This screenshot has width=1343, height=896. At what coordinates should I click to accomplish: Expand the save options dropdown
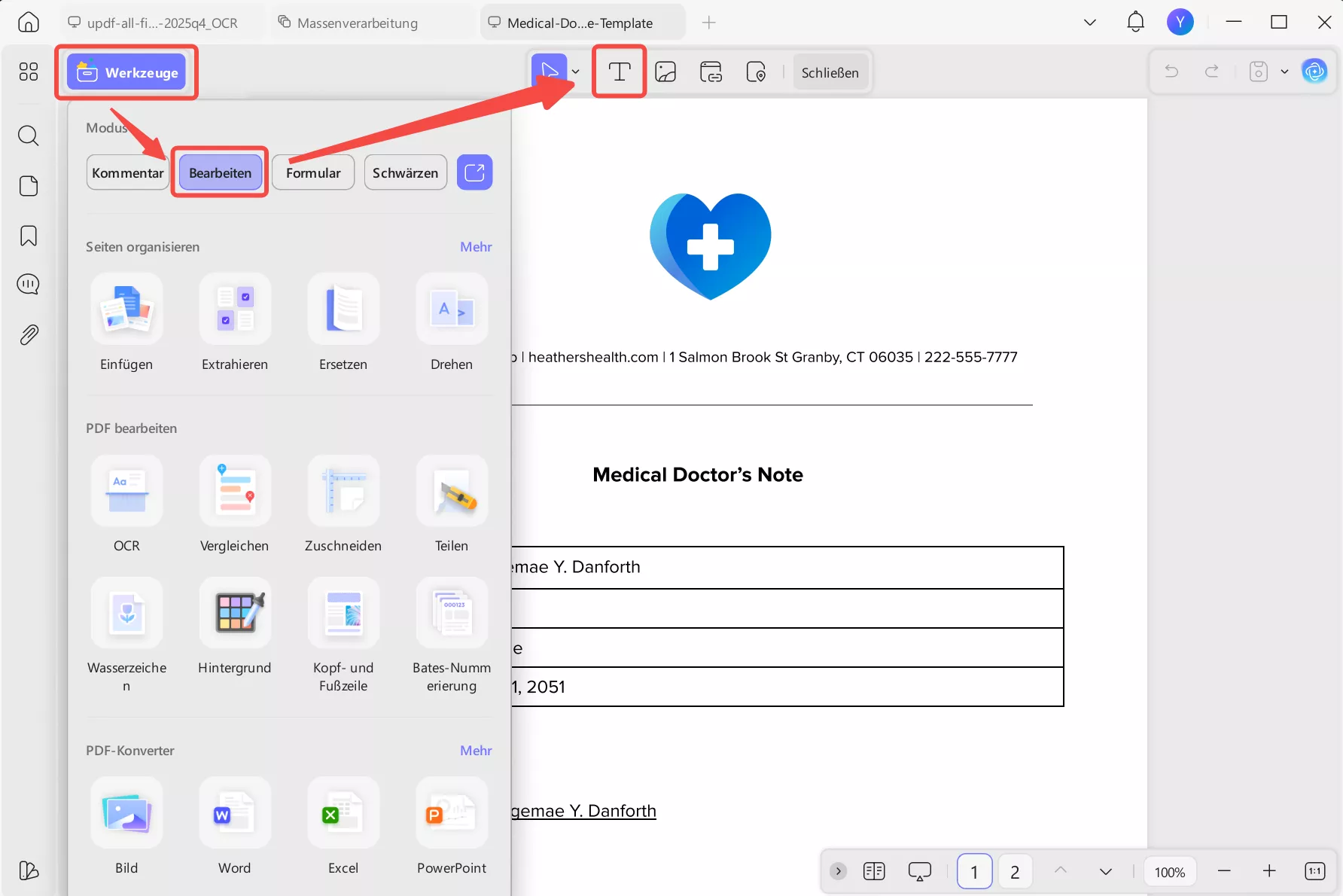1284,72
